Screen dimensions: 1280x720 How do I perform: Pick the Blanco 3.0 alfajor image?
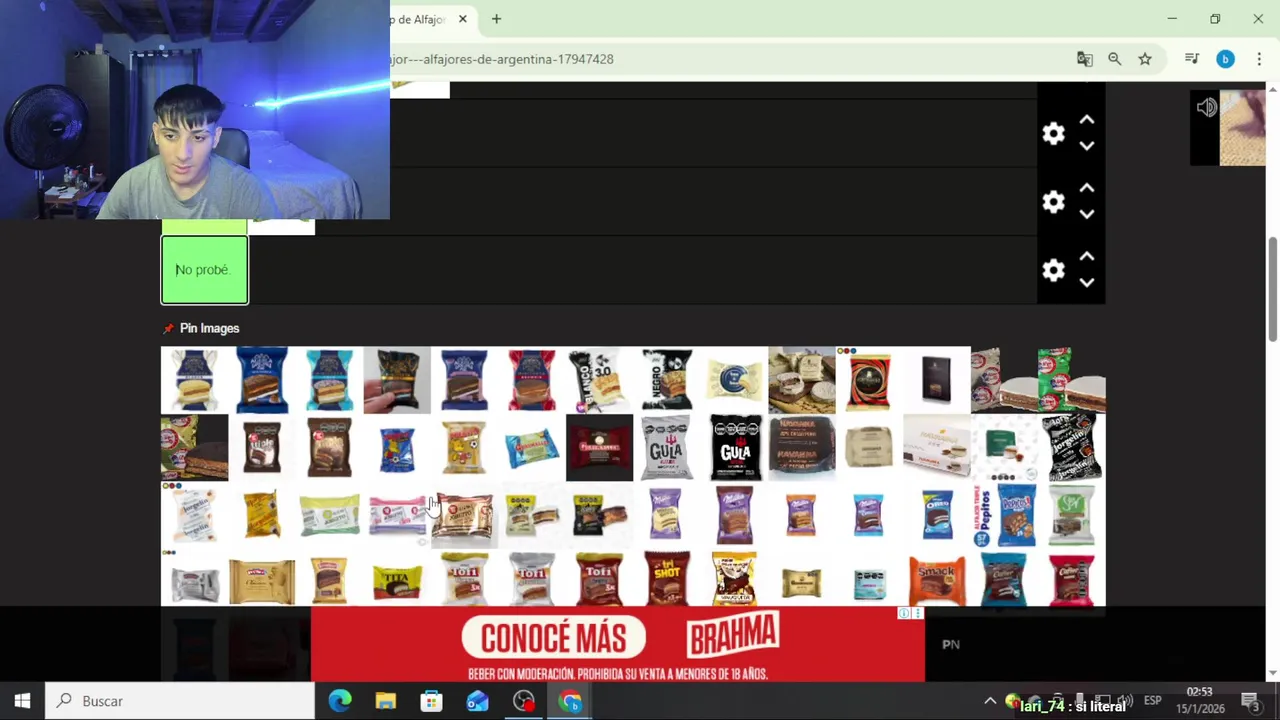tap(599, 380)
